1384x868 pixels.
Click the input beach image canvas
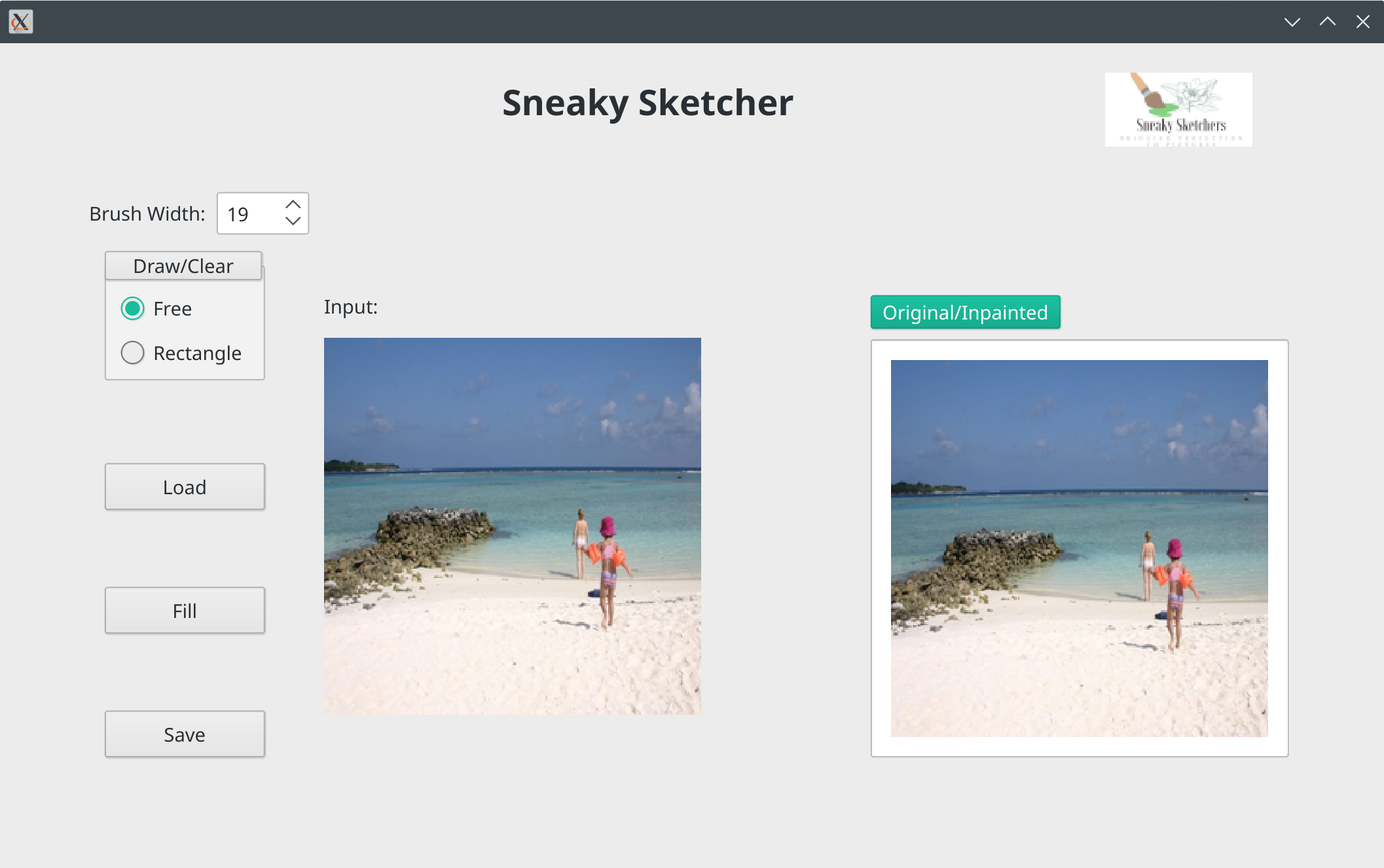pyautogui.click(x=512, y=526)
